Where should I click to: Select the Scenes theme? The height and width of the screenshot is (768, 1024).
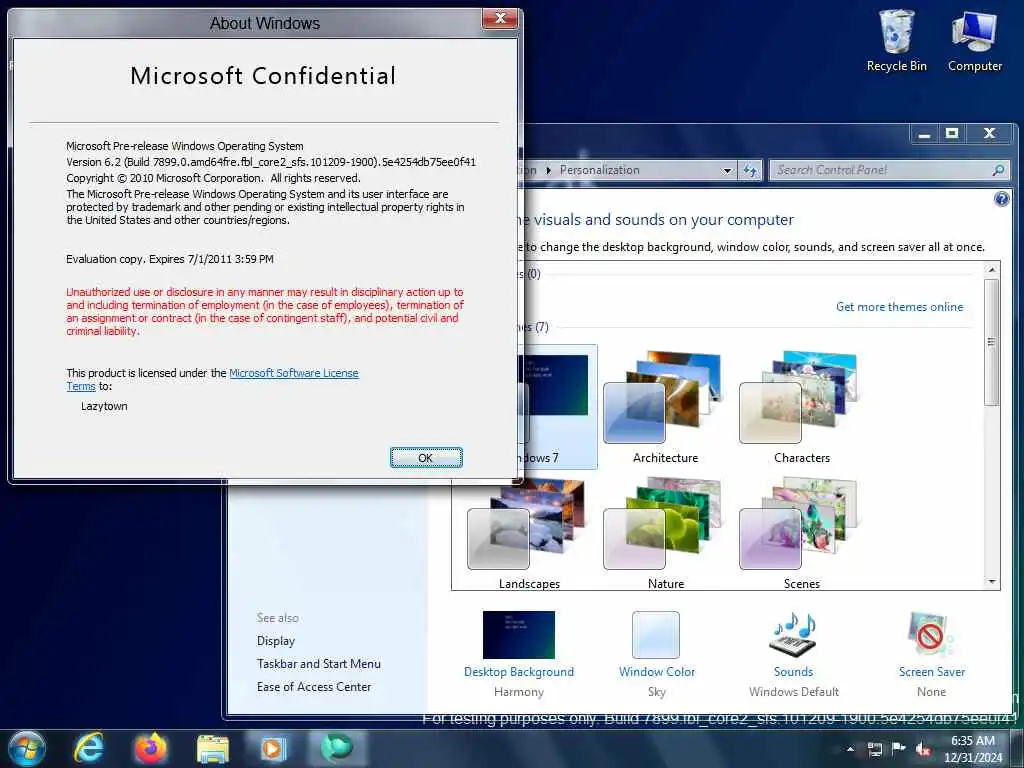pos(801,534)
